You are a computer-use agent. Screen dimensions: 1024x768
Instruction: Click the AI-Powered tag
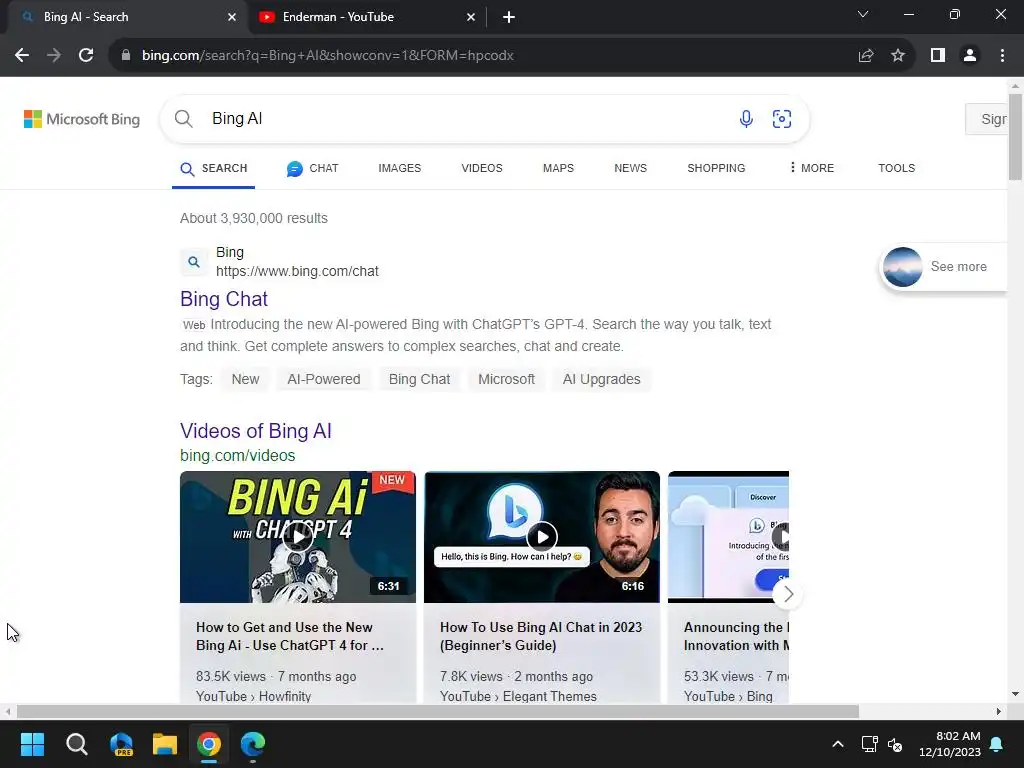point(324,379)
